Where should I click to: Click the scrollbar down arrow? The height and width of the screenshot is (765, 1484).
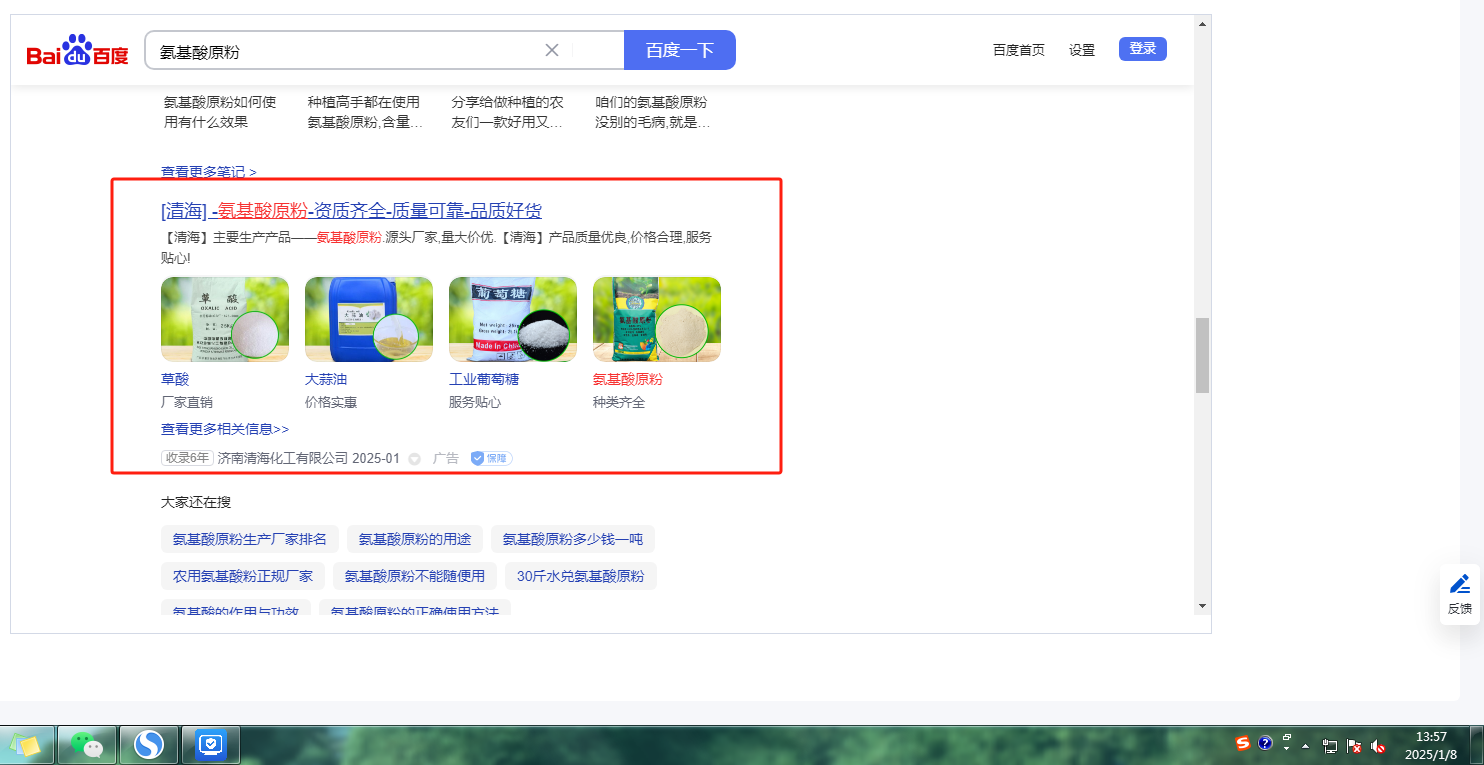tap(1202, 606)
